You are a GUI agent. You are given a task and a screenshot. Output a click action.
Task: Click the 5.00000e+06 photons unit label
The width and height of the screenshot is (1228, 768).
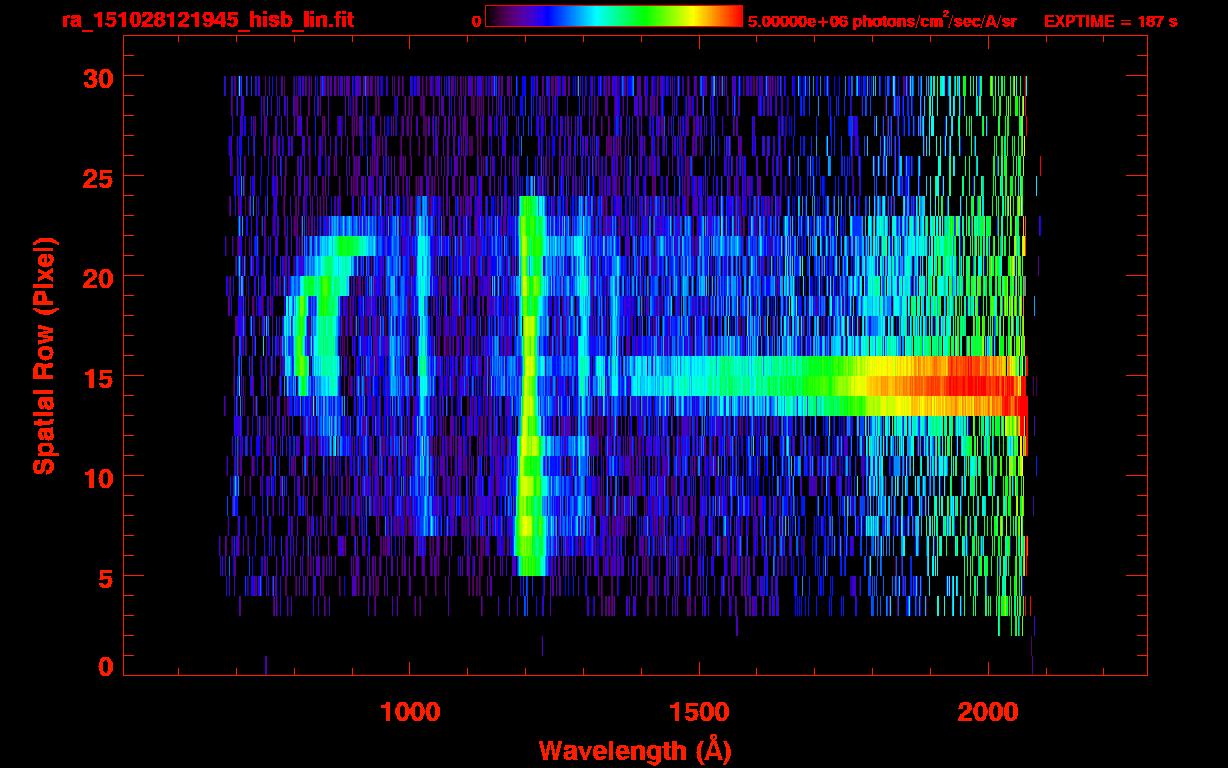point(882,21)
